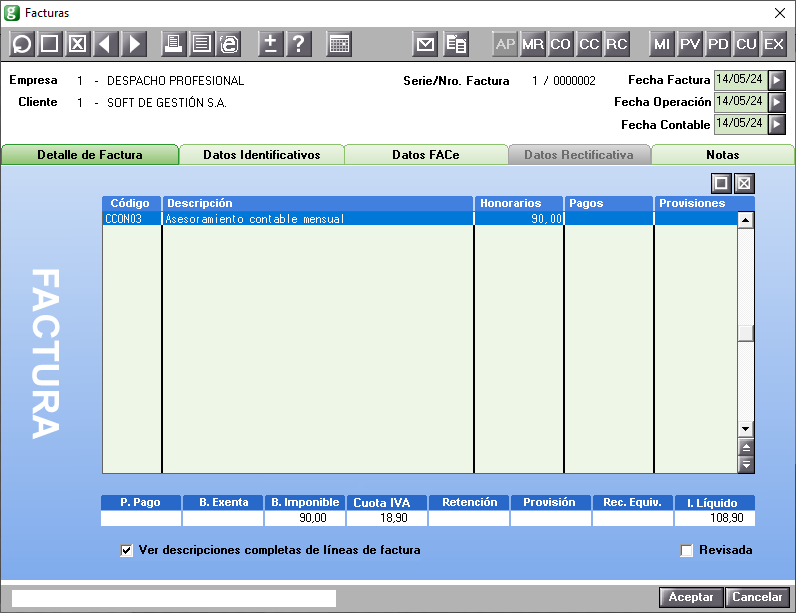Select the CCON03 code cell
This screenshot has width=796, height=613.
(x=132, y=219)
